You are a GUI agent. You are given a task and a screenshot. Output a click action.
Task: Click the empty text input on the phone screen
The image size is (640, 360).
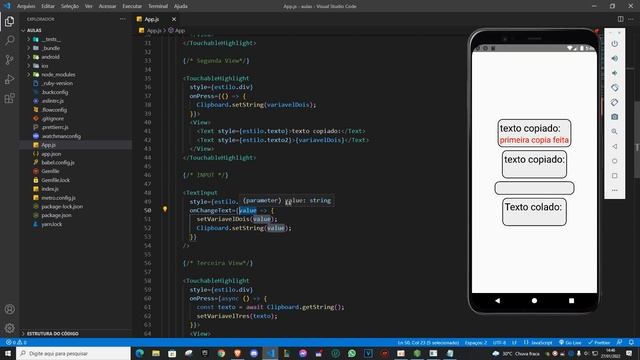534,188
